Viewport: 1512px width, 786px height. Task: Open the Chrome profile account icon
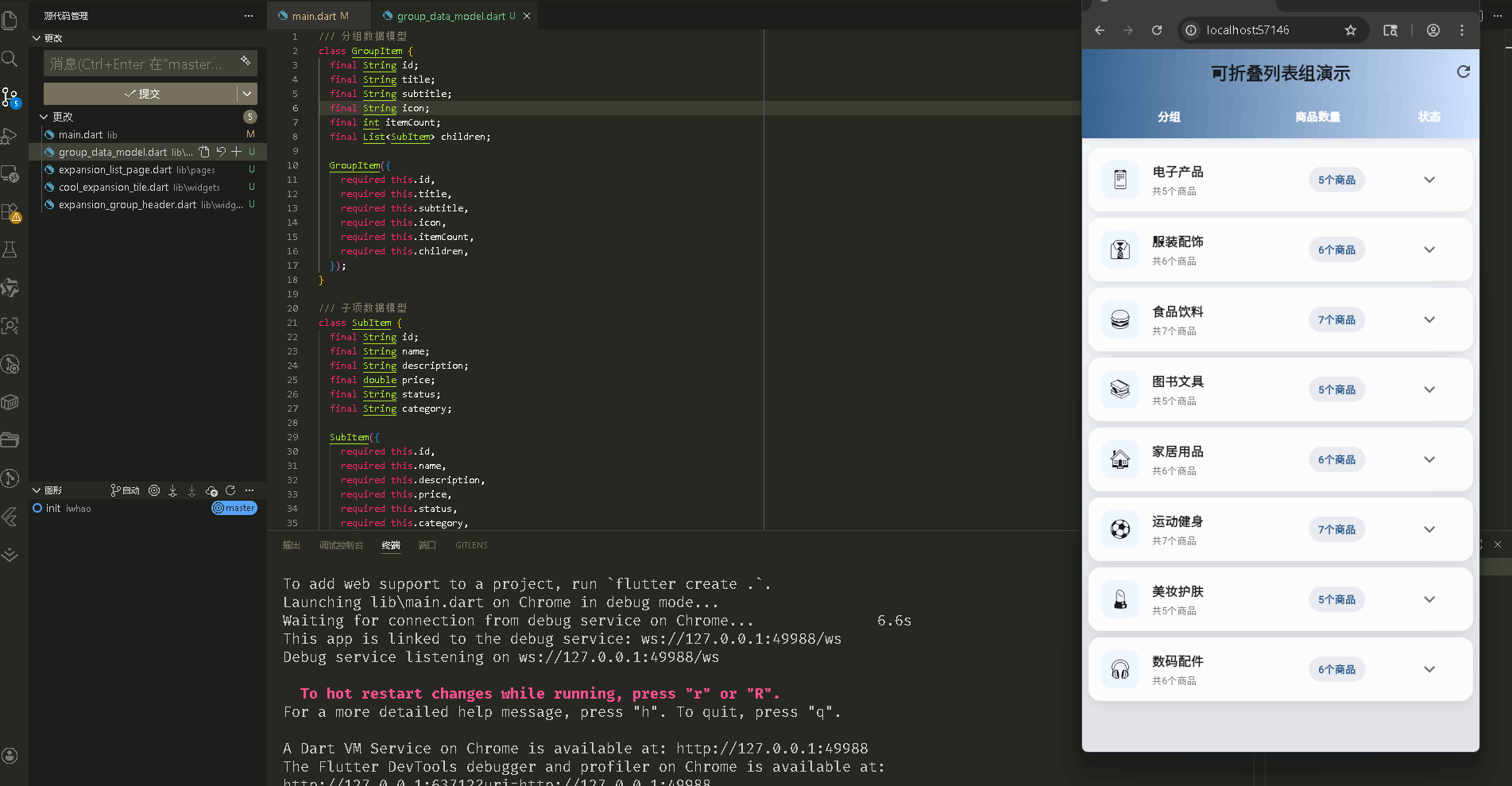1433,30
